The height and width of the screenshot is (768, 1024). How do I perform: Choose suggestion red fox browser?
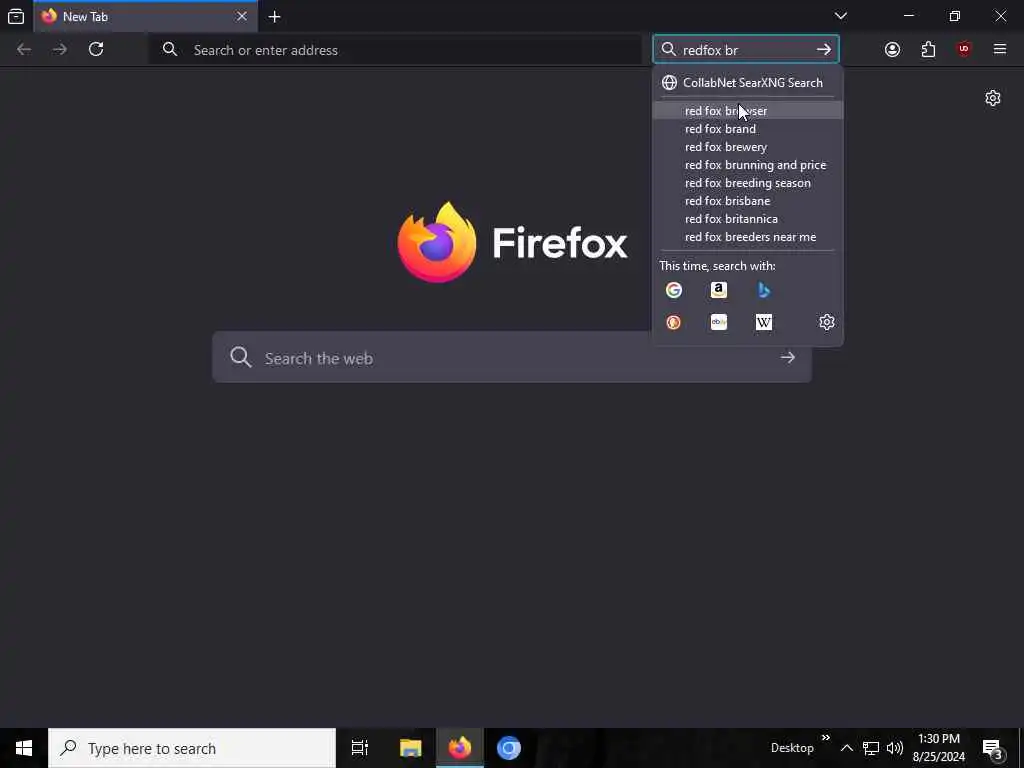pos(748,111)
